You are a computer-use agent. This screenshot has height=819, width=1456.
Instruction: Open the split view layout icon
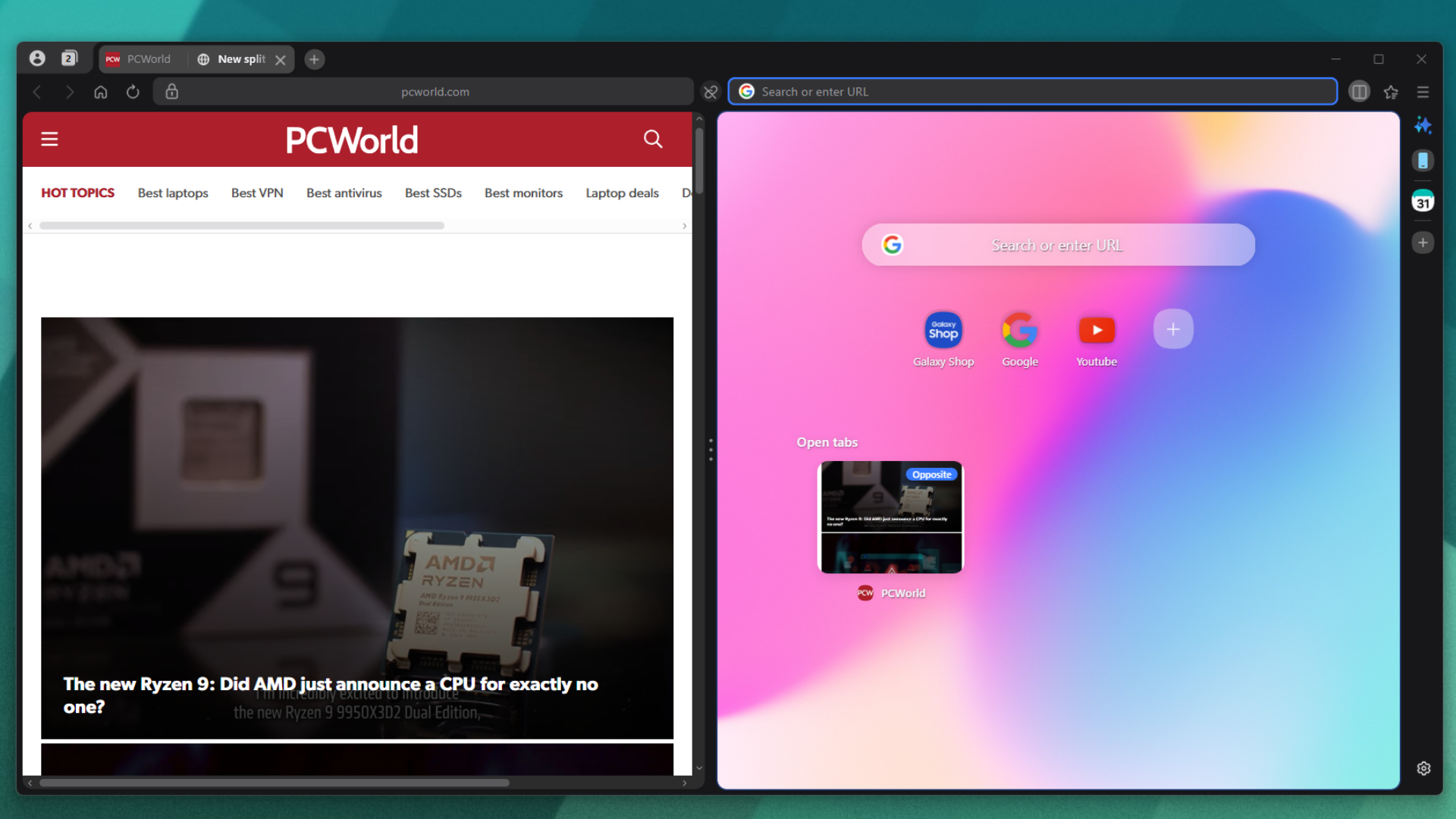(x=1359, y=91)
